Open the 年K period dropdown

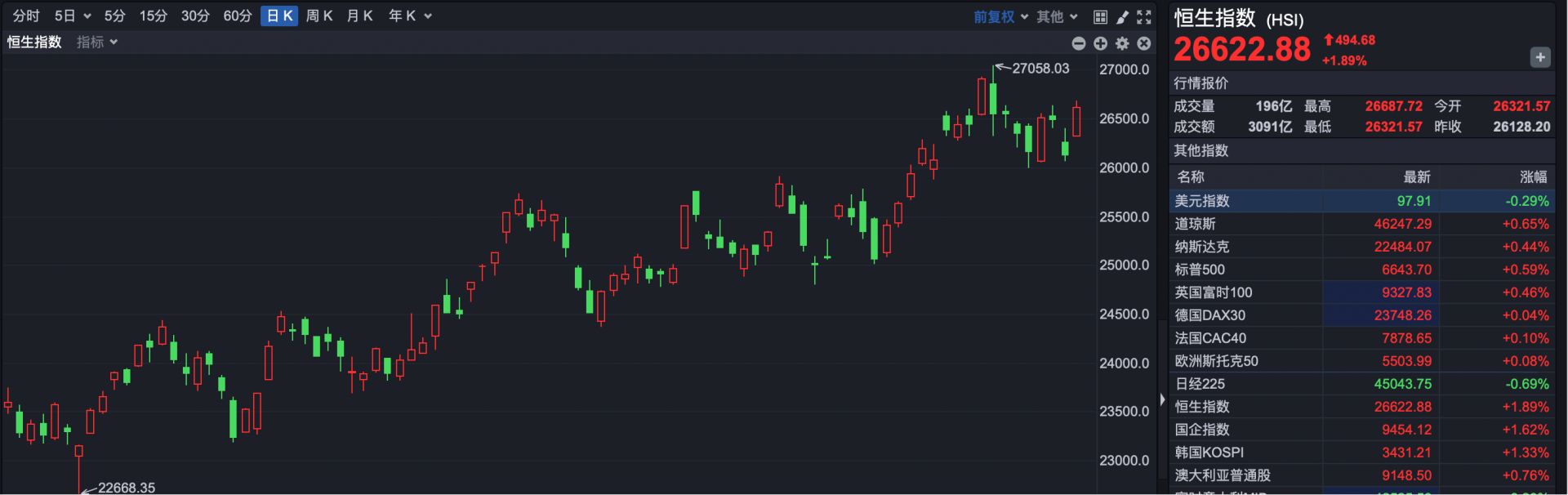coord(410,16)
